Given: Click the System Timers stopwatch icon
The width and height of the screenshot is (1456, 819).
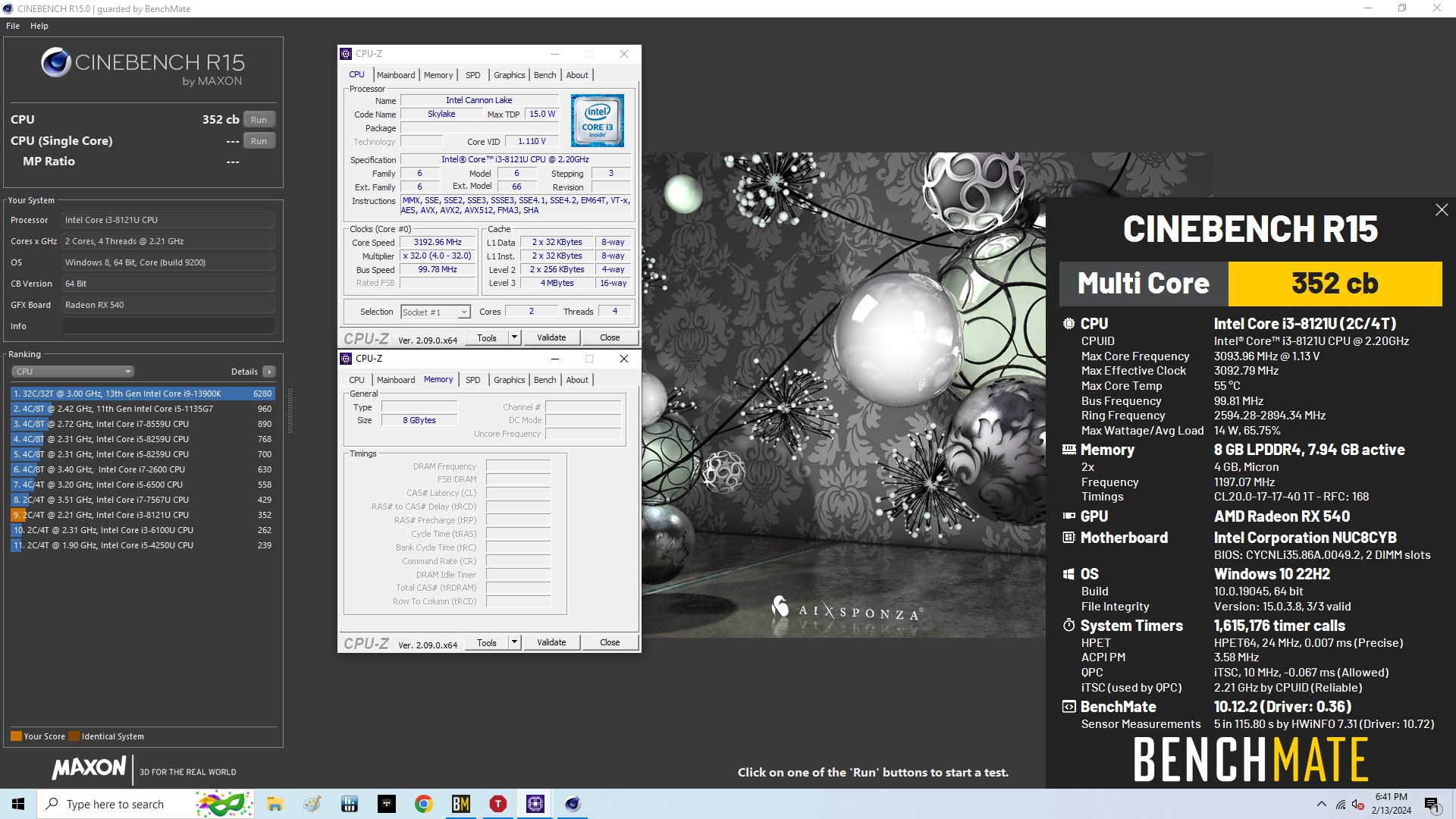Looking at the screenshot, I should coord(1068,626).
